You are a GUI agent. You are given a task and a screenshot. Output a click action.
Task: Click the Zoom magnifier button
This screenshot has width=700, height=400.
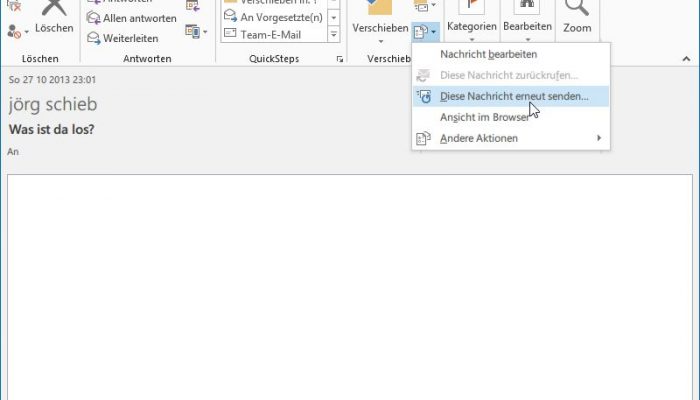coord(577,18)
